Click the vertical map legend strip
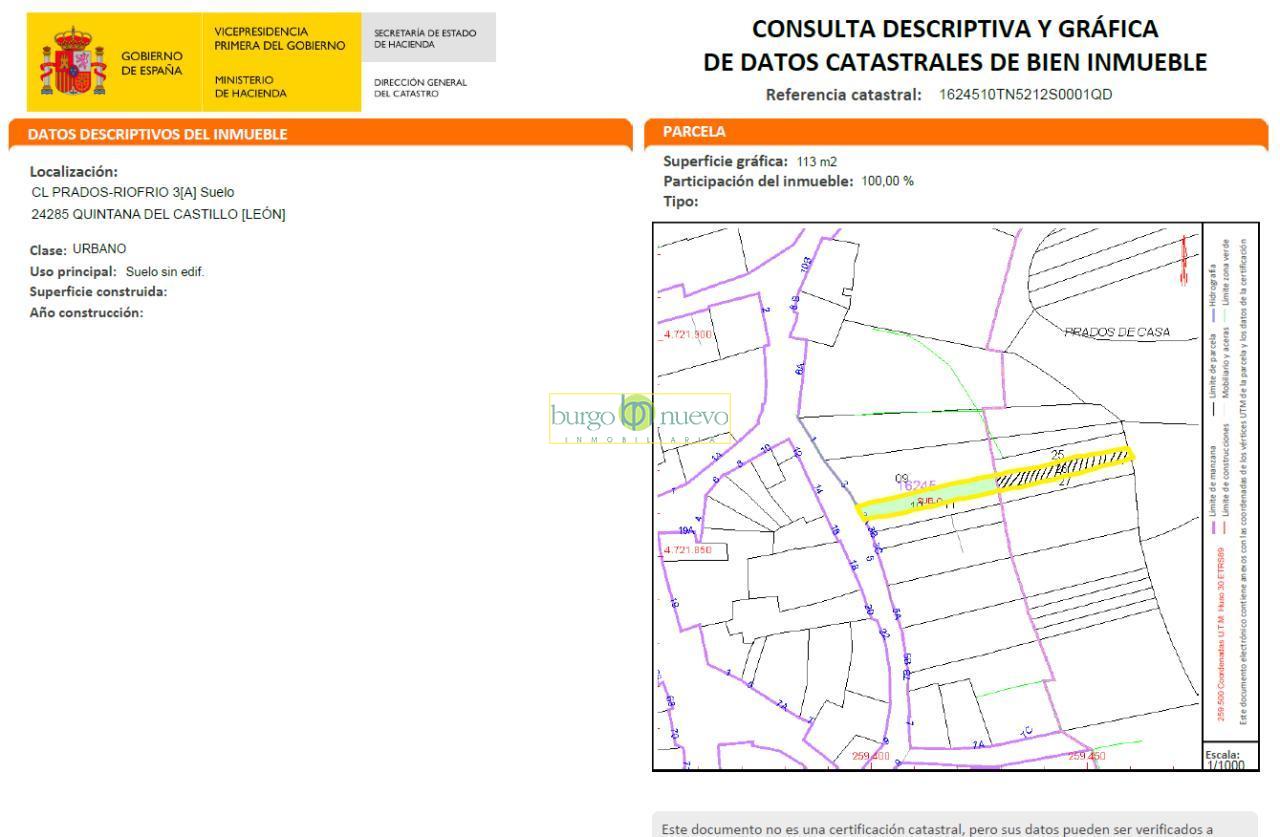1280x837 pixels. (x=1228, y=480)
